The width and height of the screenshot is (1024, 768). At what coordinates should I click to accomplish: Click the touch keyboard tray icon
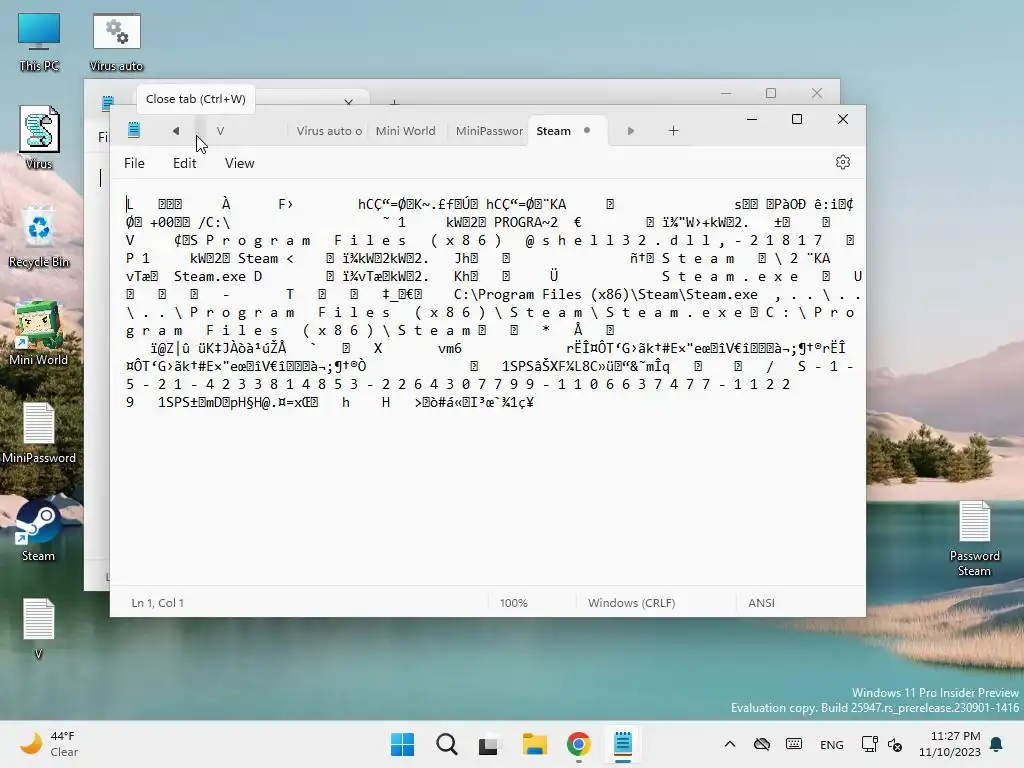pyautogui.click(x=794, y=744)
